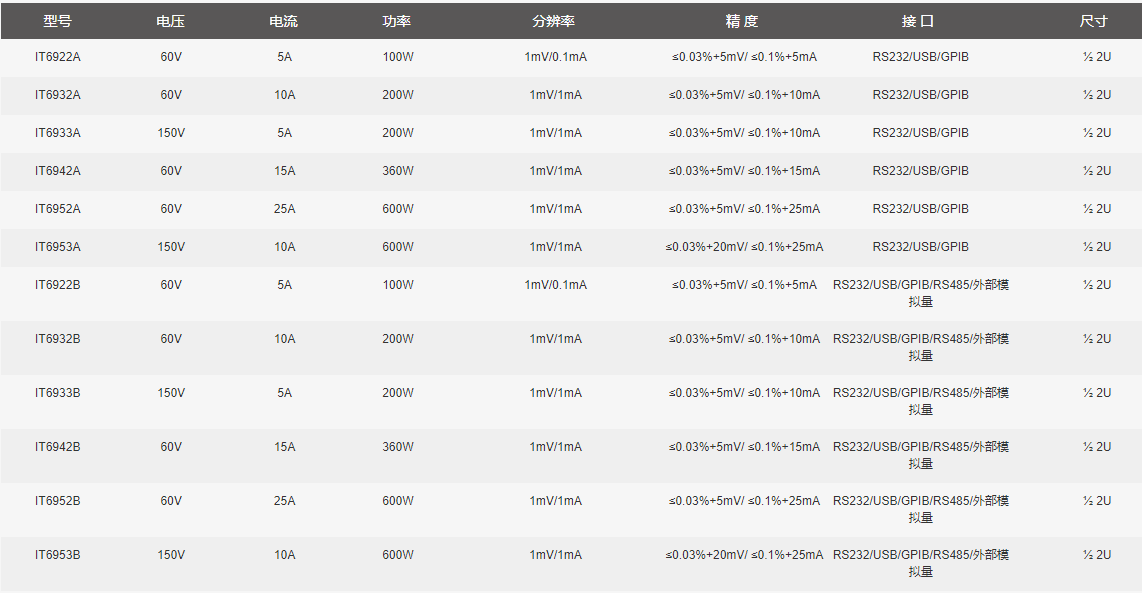
Task: Open the IT6932B model entry
Action: [58, 339]
